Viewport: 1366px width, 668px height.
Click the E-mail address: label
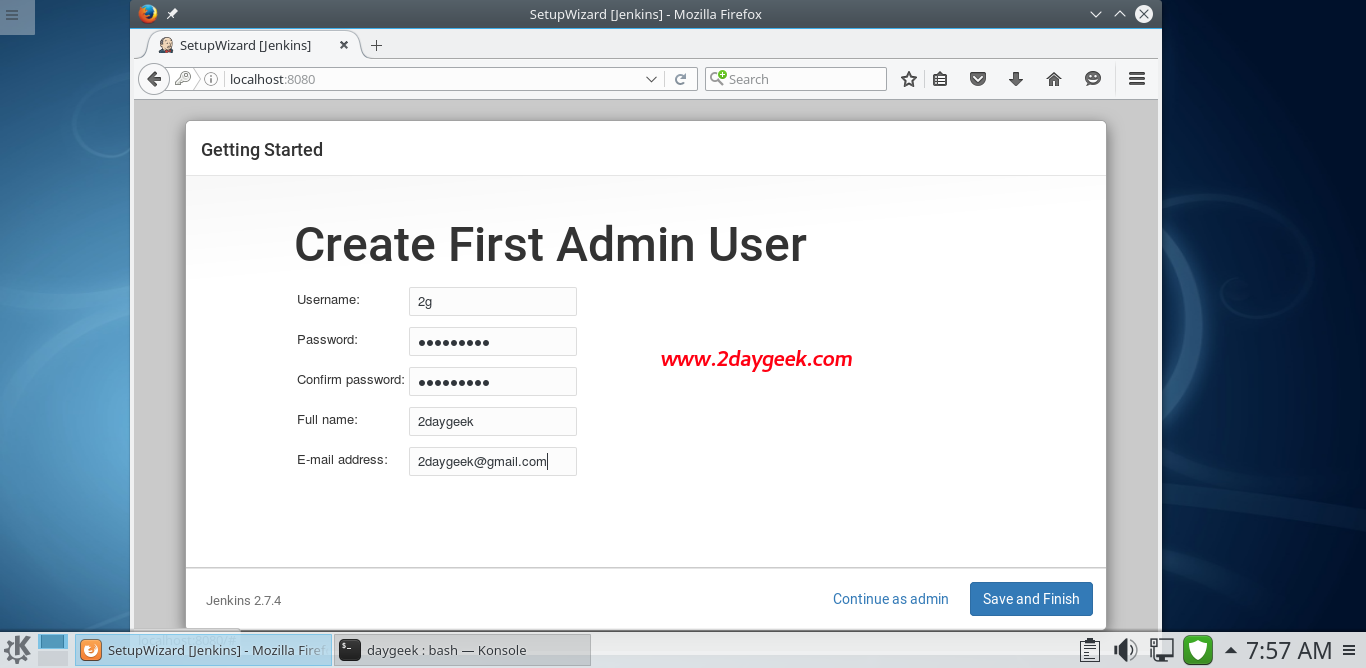click(342, 460)
